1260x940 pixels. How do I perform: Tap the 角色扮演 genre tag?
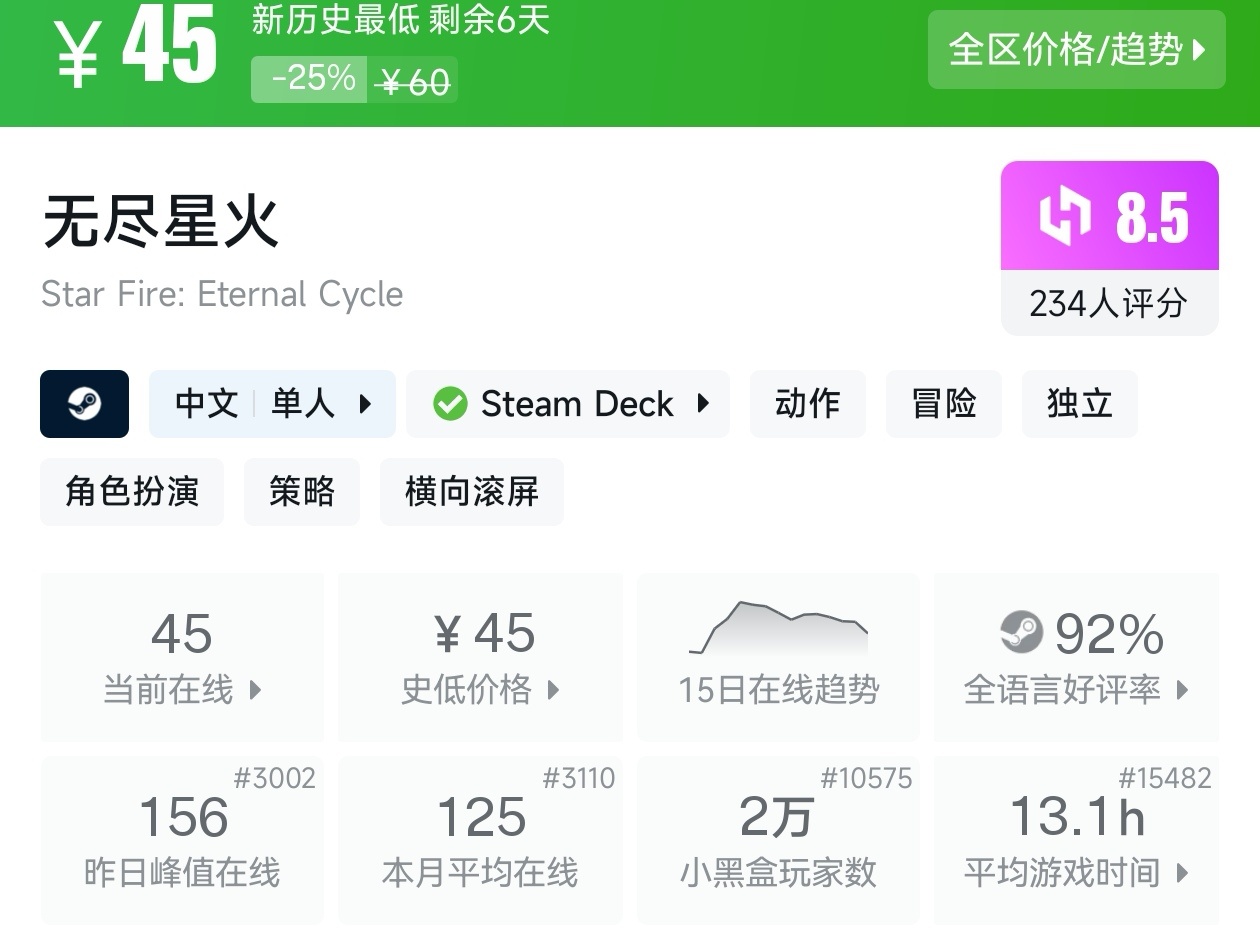132,492
